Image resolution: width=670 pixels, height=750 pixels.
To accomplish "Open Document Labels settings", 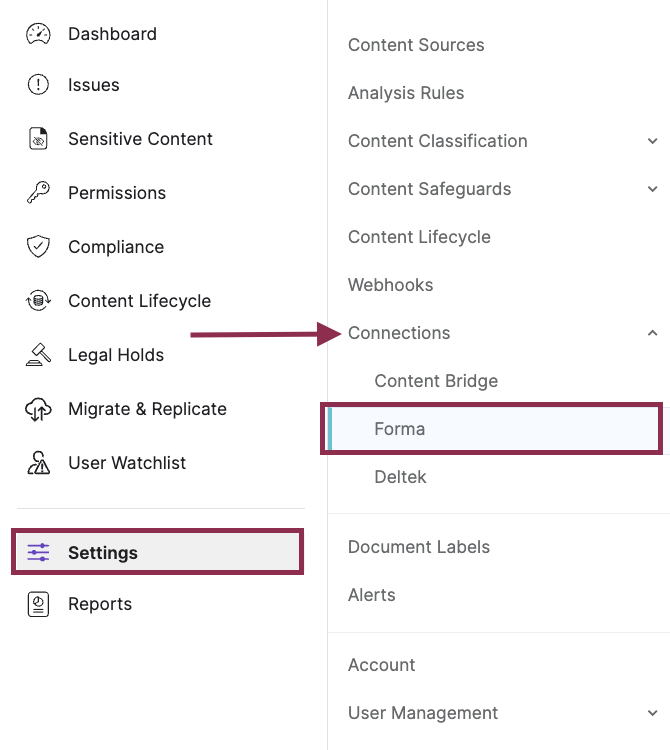I will [x=419, y=547].
